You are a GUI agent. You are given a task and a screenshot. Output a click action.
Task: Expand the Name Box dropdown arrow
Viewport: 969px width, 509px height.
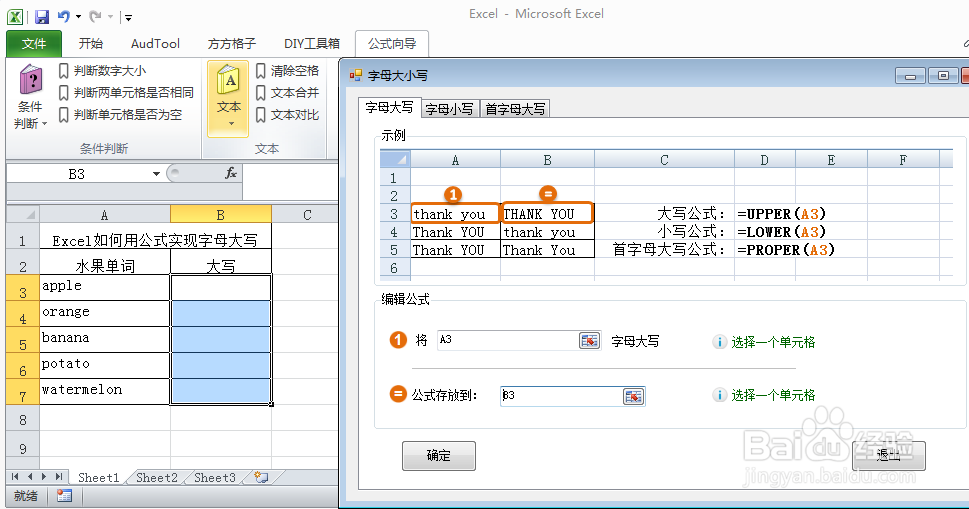156,174
